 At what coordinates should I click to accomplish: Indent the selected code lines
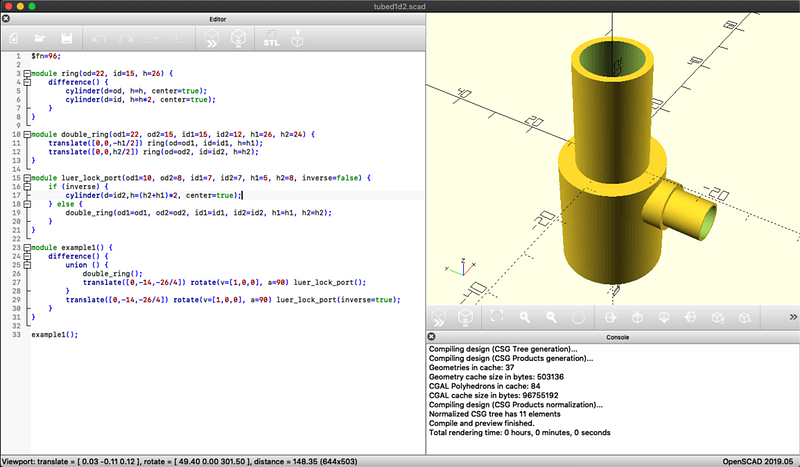179,39
